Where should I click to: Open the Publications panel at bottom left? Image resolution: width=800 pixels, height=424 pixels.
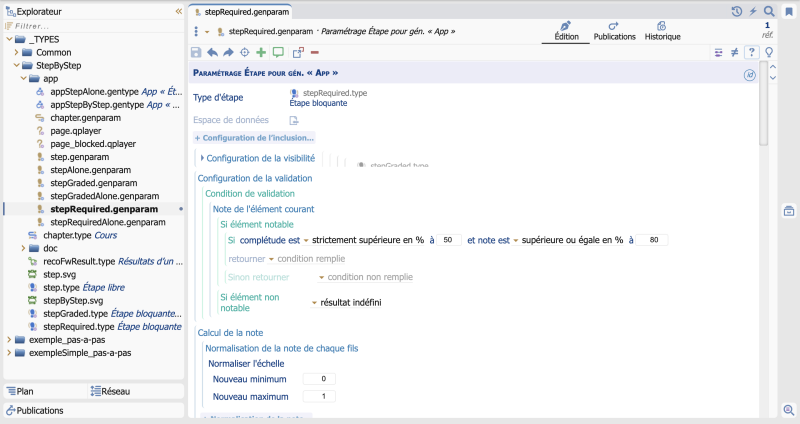pyautogui.click(x=94, y=410)
